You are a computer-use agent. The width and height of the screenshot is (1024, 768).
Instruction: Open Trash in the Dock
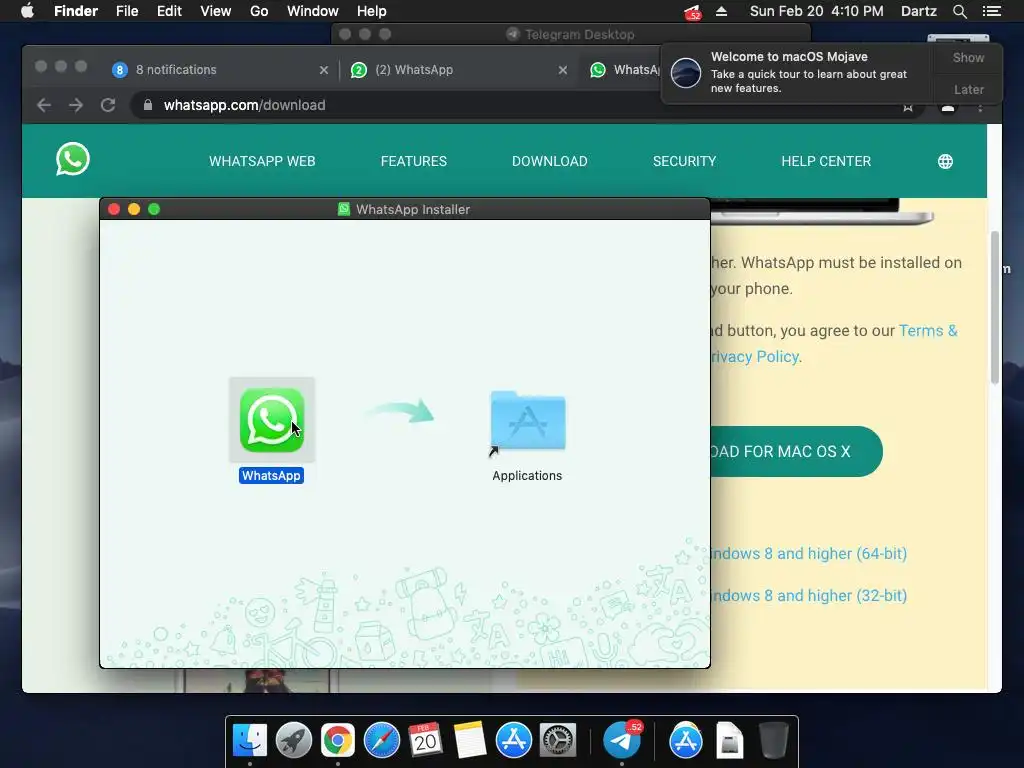tap(773, 741)
